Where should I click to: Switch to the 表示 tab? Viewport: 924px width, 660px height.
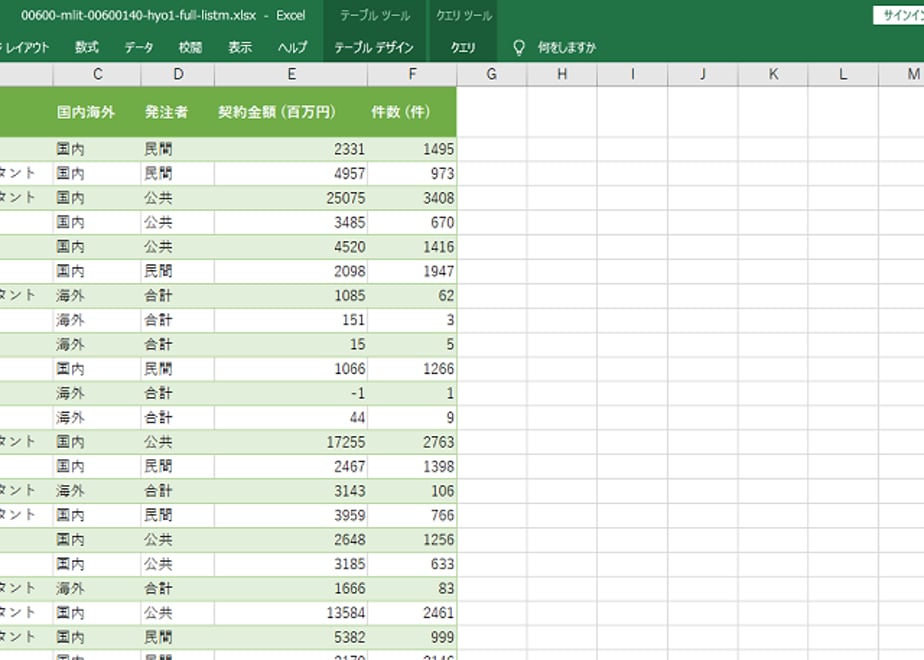pyautogui.click(x=240, y=47)
